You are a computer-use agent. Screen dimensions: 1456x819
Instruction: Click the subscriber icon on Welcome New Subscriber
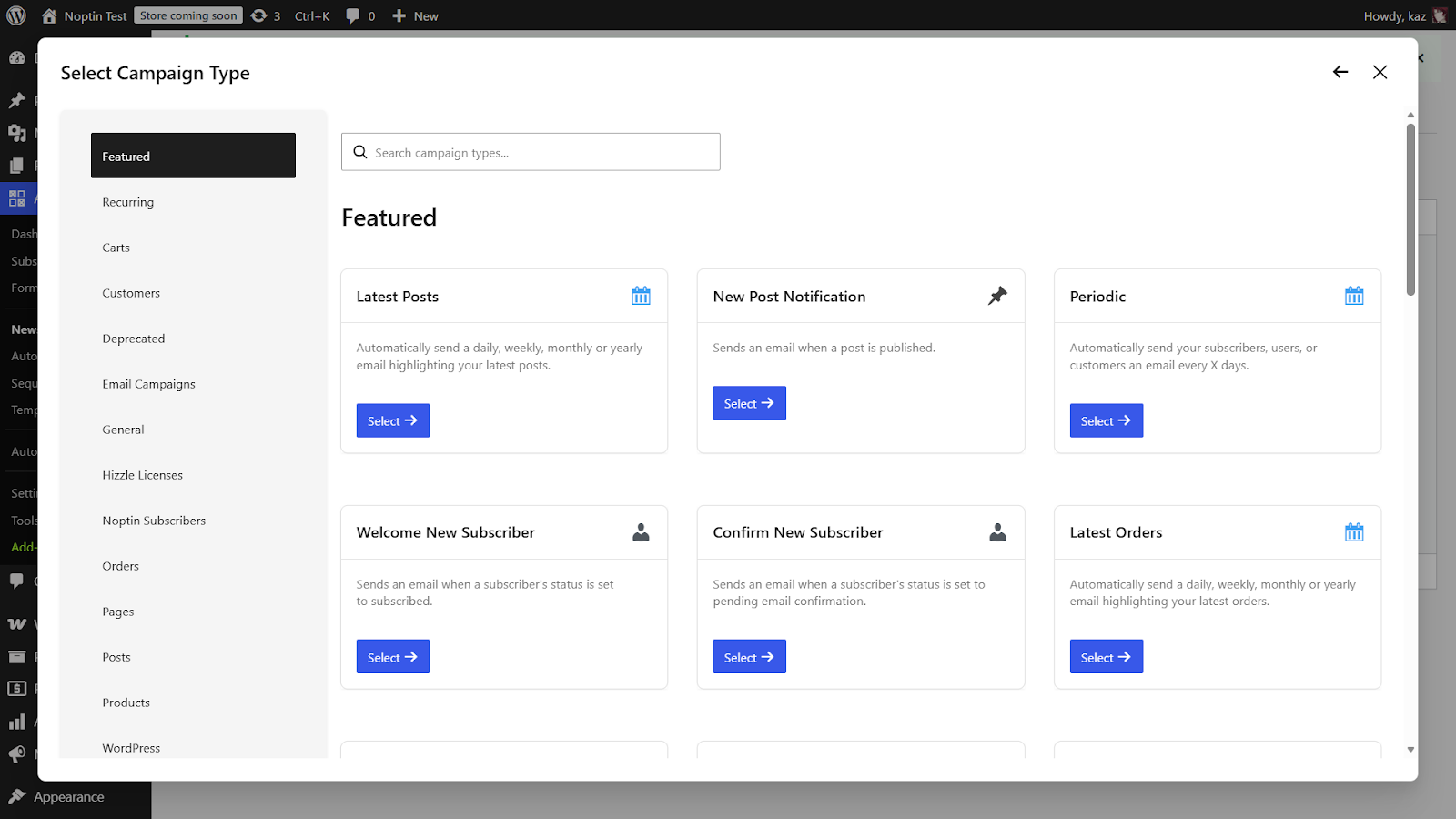point(641,532)
